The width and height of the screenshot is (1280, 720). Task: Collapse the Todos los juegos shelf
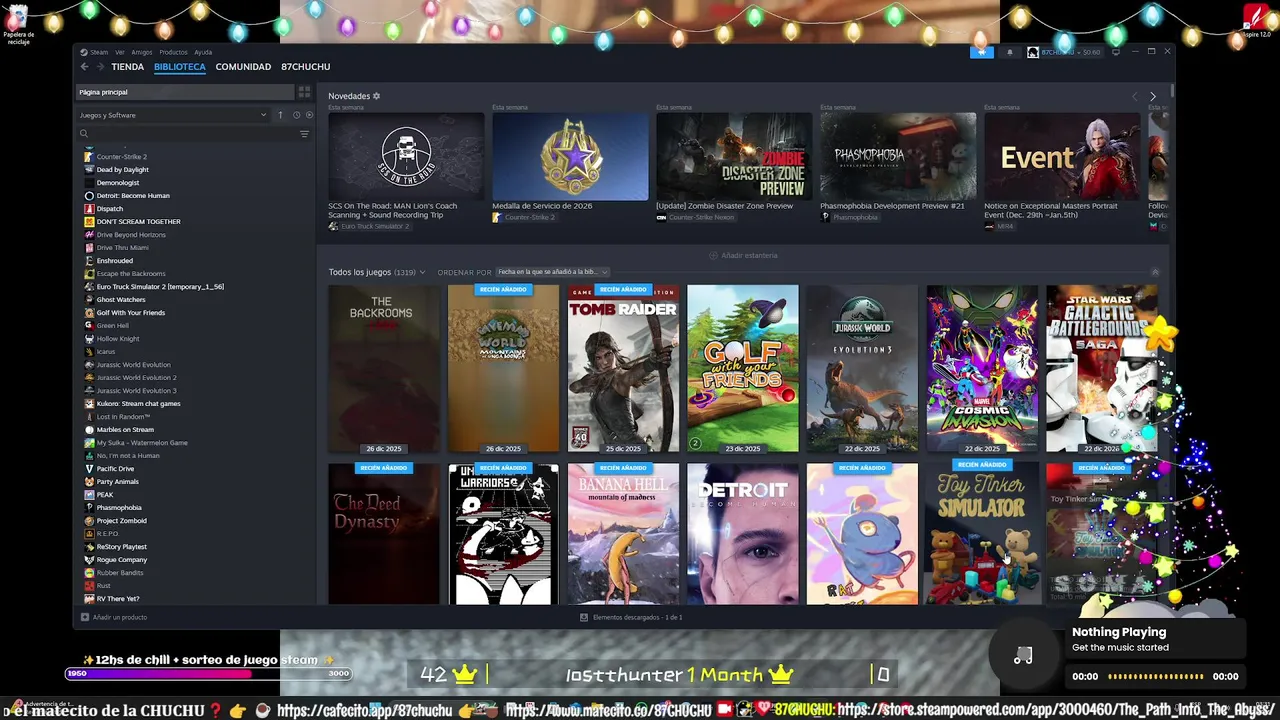point(1155,272)
